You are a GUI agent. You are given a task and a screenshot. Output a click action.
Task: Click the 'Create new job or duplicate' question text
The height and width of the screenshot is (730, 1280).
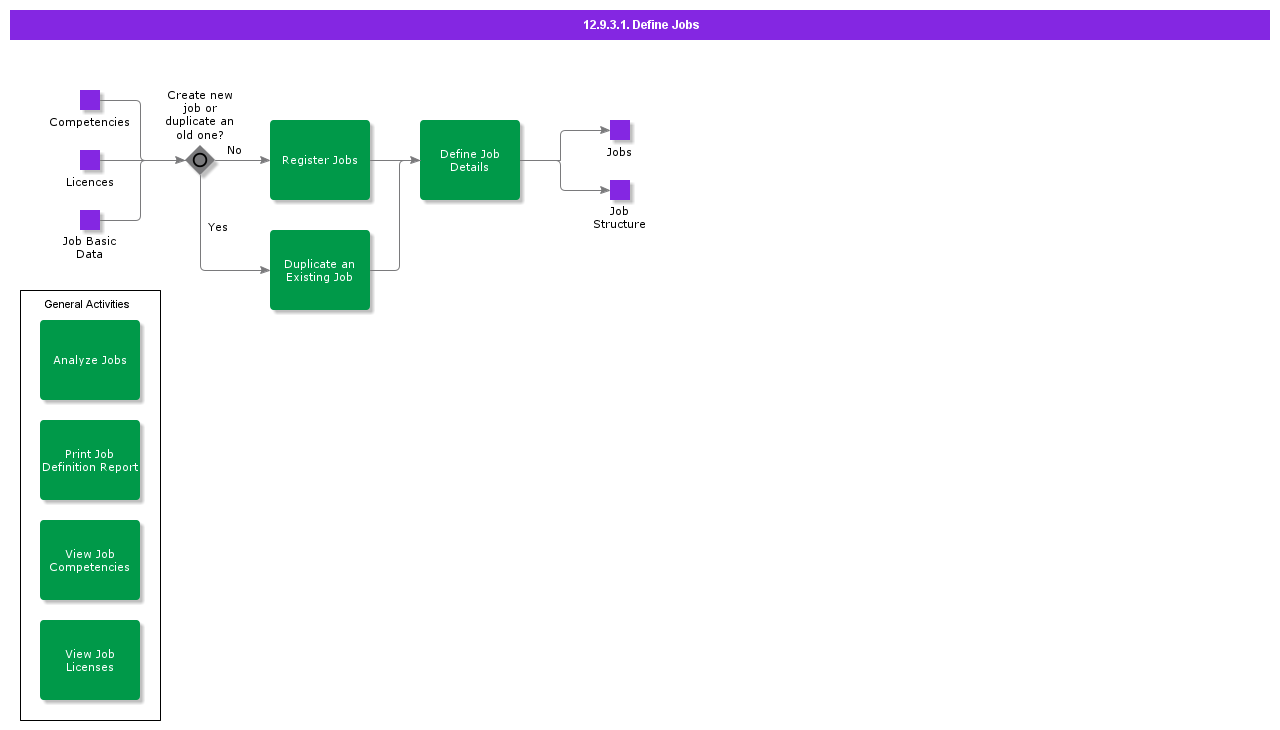pyautogui.click(x=200, y=115)
